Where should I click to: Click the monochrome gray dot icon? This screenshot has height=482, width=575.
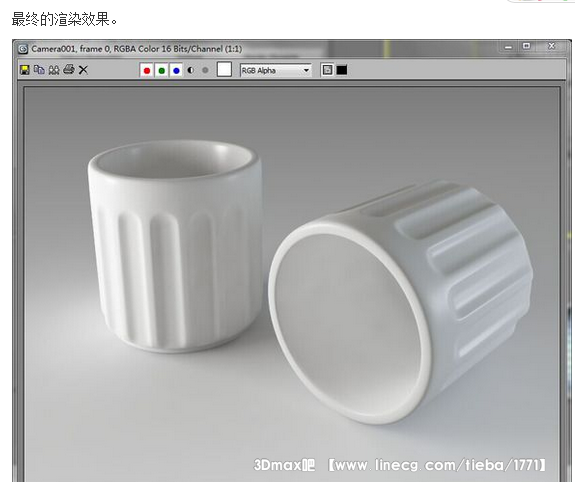click(205, 70)
